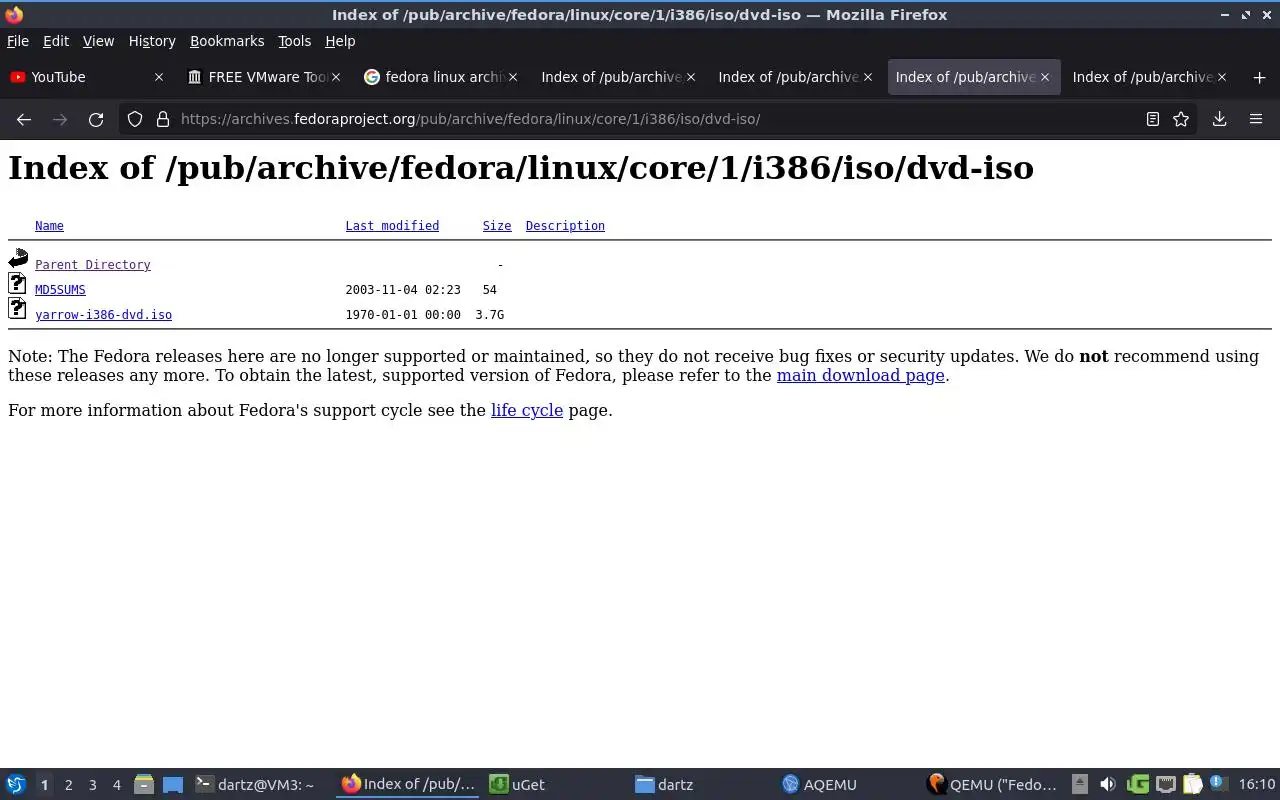This screenshot has height=800, width=1280.
Task: Switch to the QEMU Fedora window
Action: tap(993, 785)
